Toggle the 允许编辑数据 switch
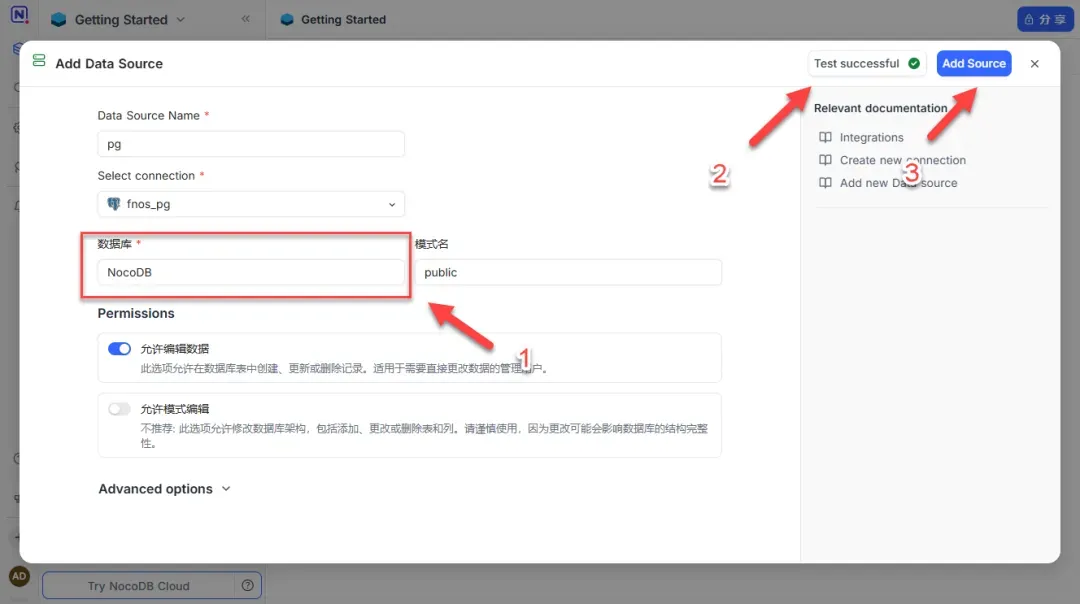 [x=119, y=348]
